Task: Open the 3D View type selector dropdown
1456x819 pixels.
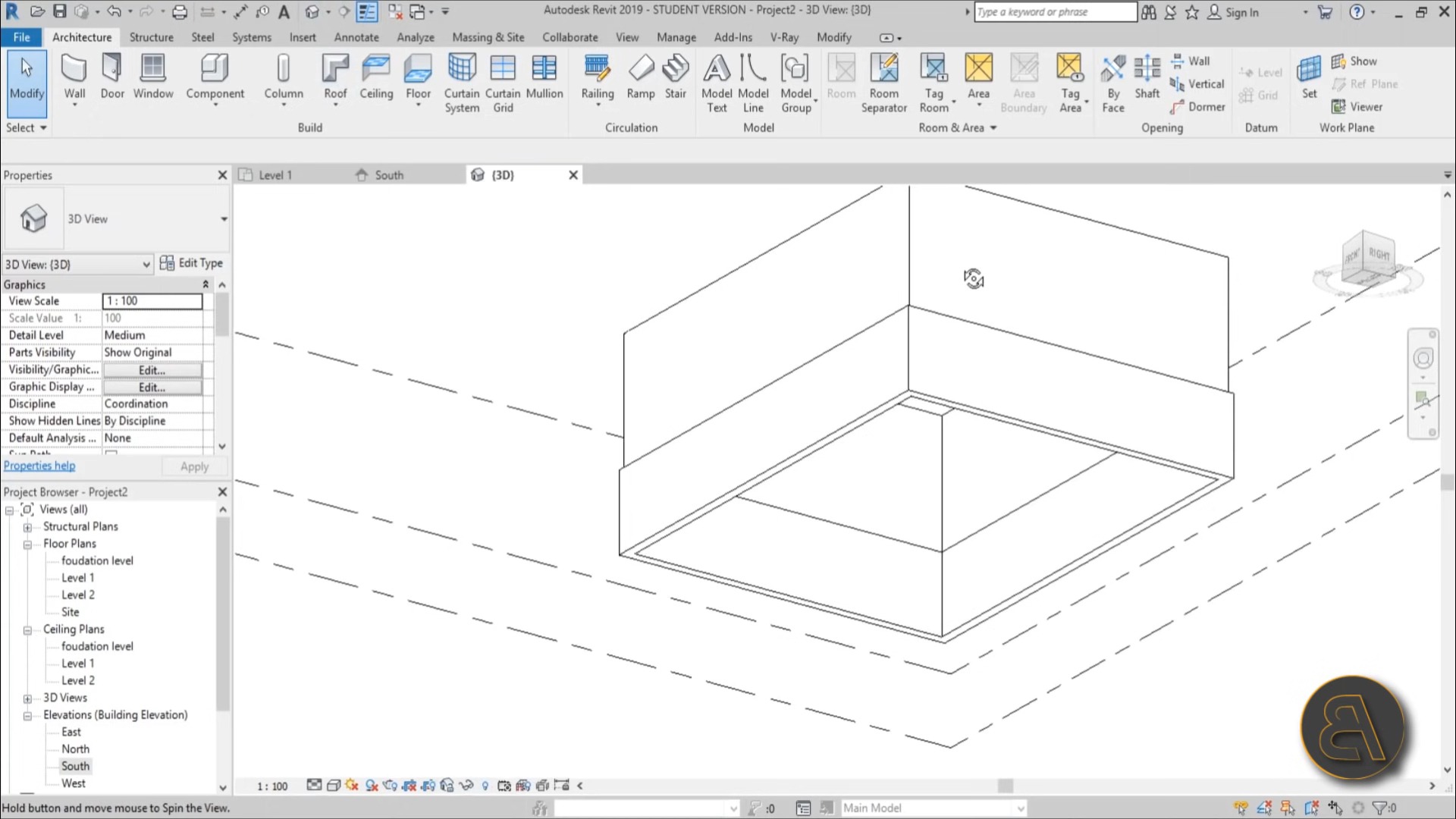Action: [x=224, y=219]
